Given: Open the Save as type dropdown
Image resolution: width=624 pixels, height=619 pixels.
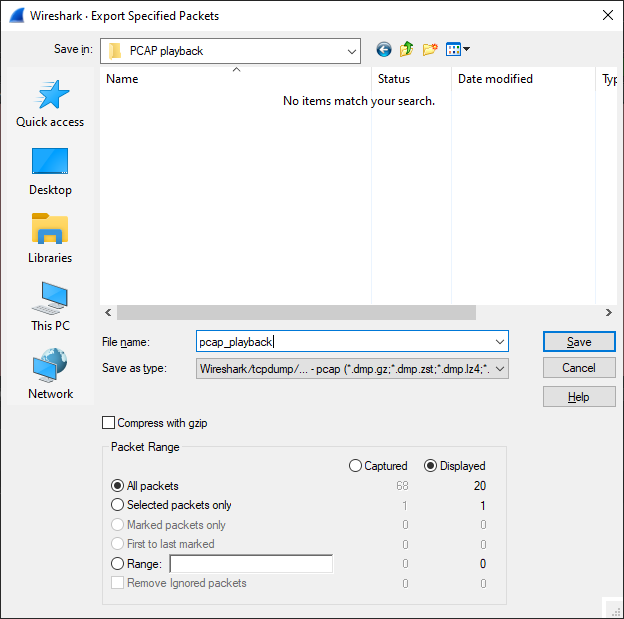Looking at the screenshot, I should point(499,369).
